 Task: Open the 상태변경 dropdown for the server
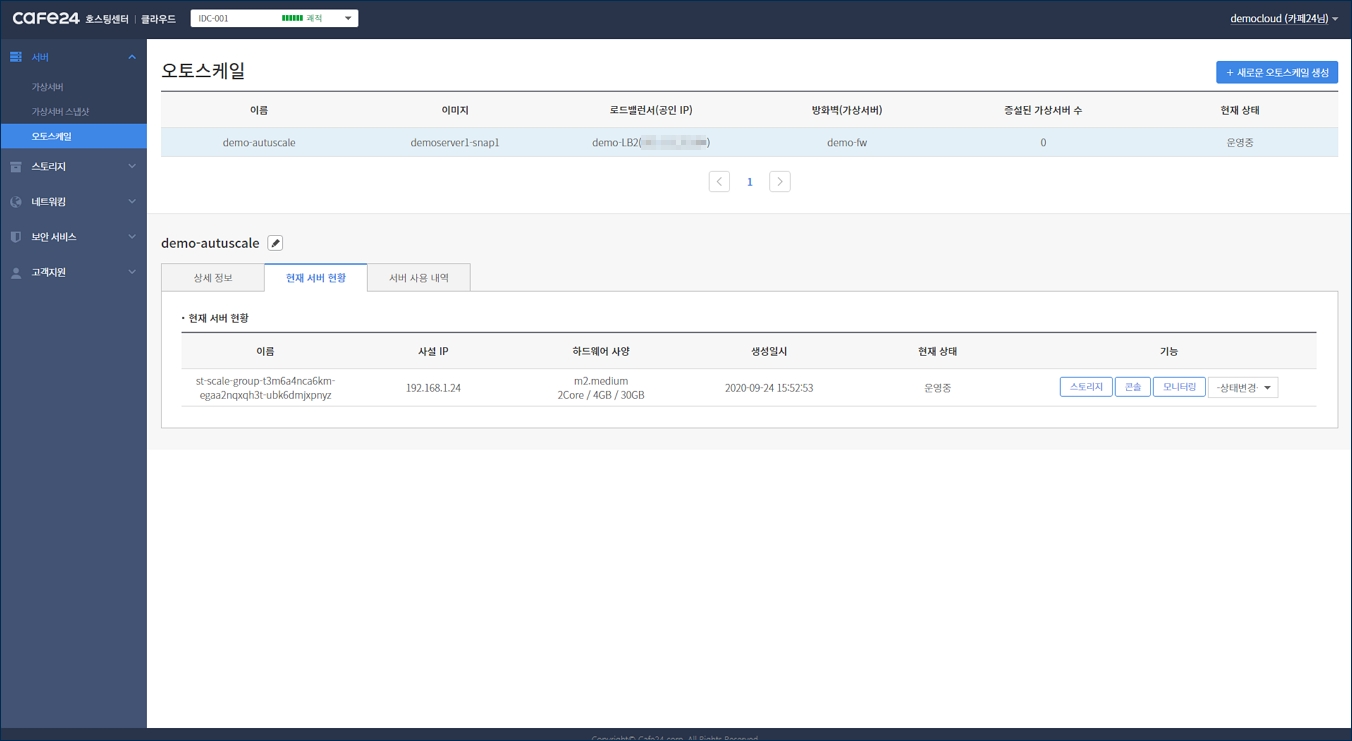pos(1242,388)
